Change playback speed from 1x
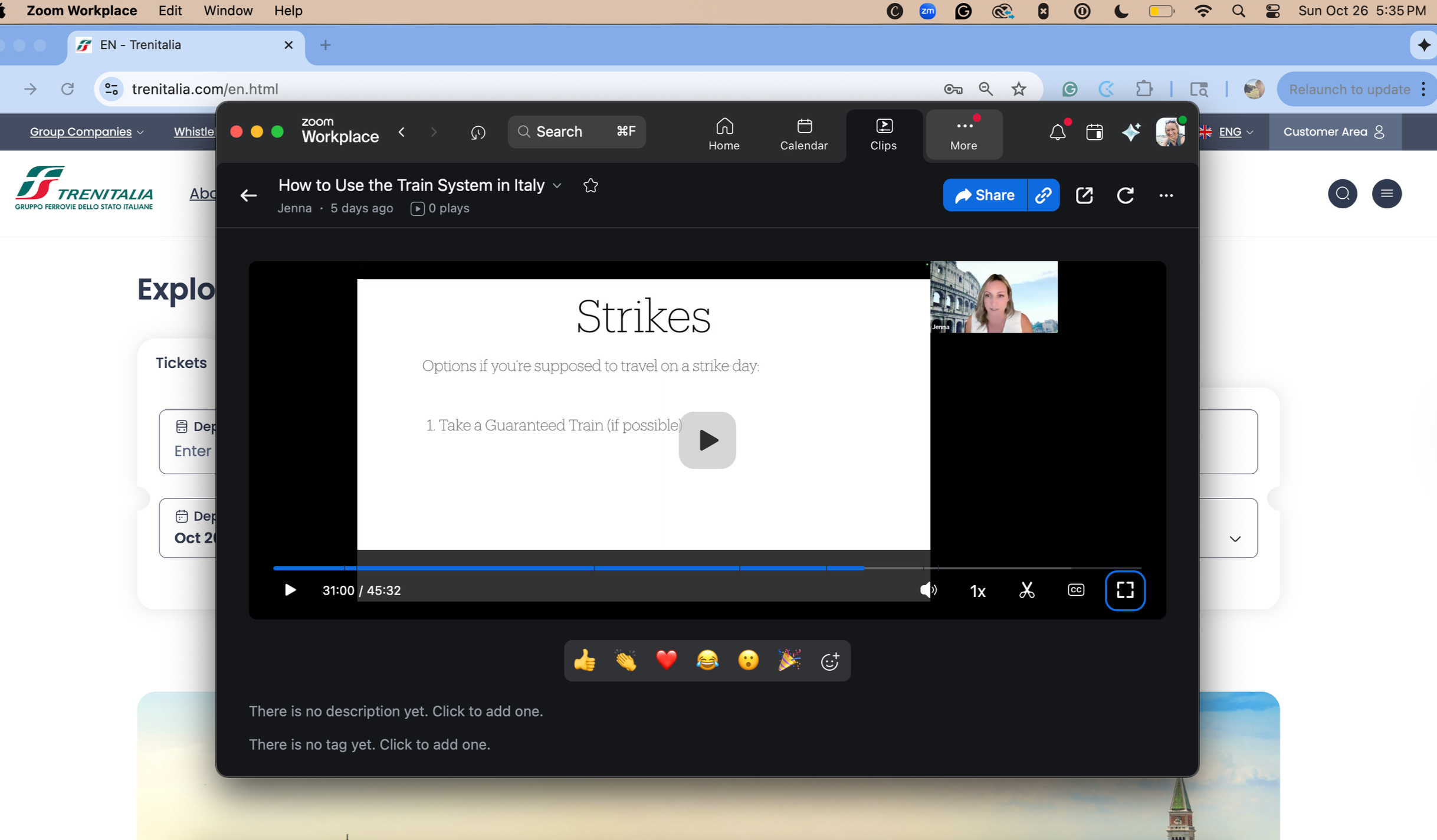 977,590
